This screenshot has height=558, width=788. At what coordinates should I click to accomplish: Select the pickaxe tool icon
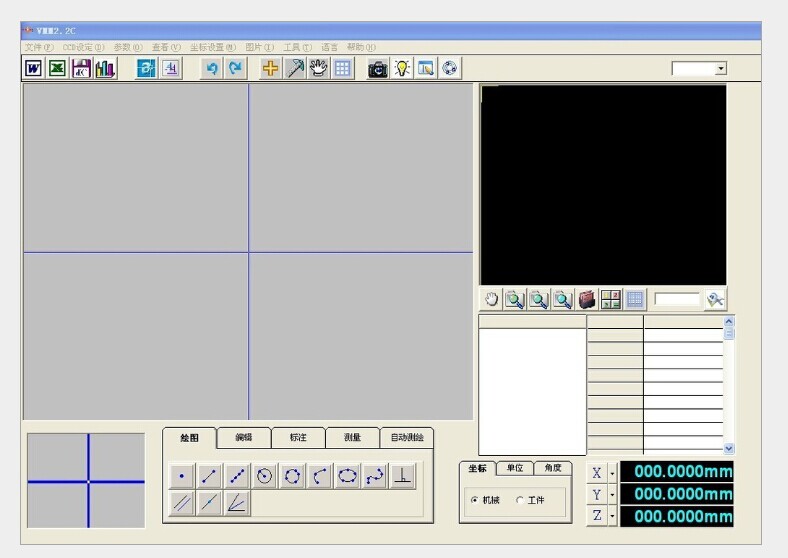[294, 68]
